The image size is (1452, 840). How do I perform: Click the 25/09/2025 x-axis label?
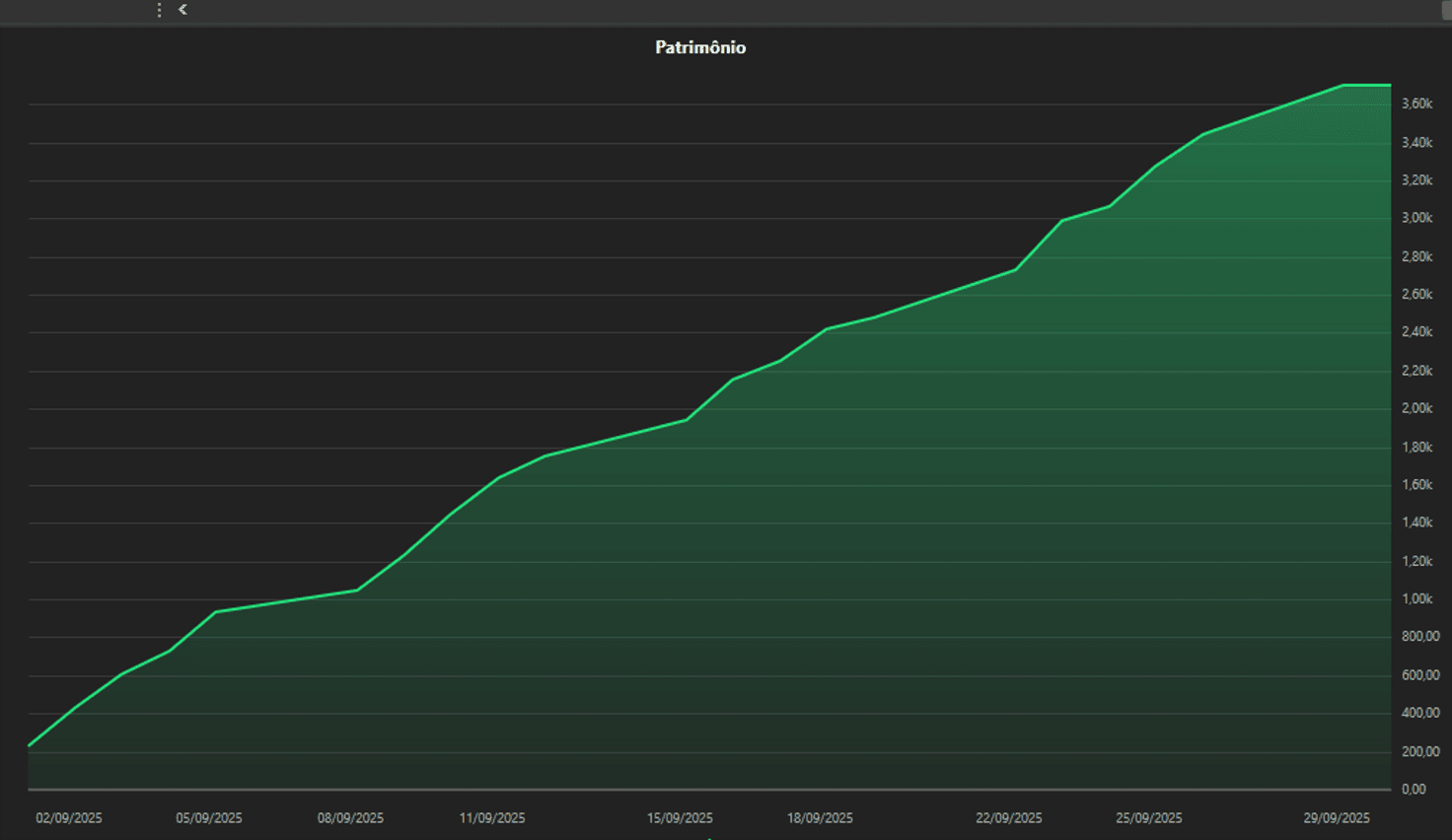(1148, 818)
